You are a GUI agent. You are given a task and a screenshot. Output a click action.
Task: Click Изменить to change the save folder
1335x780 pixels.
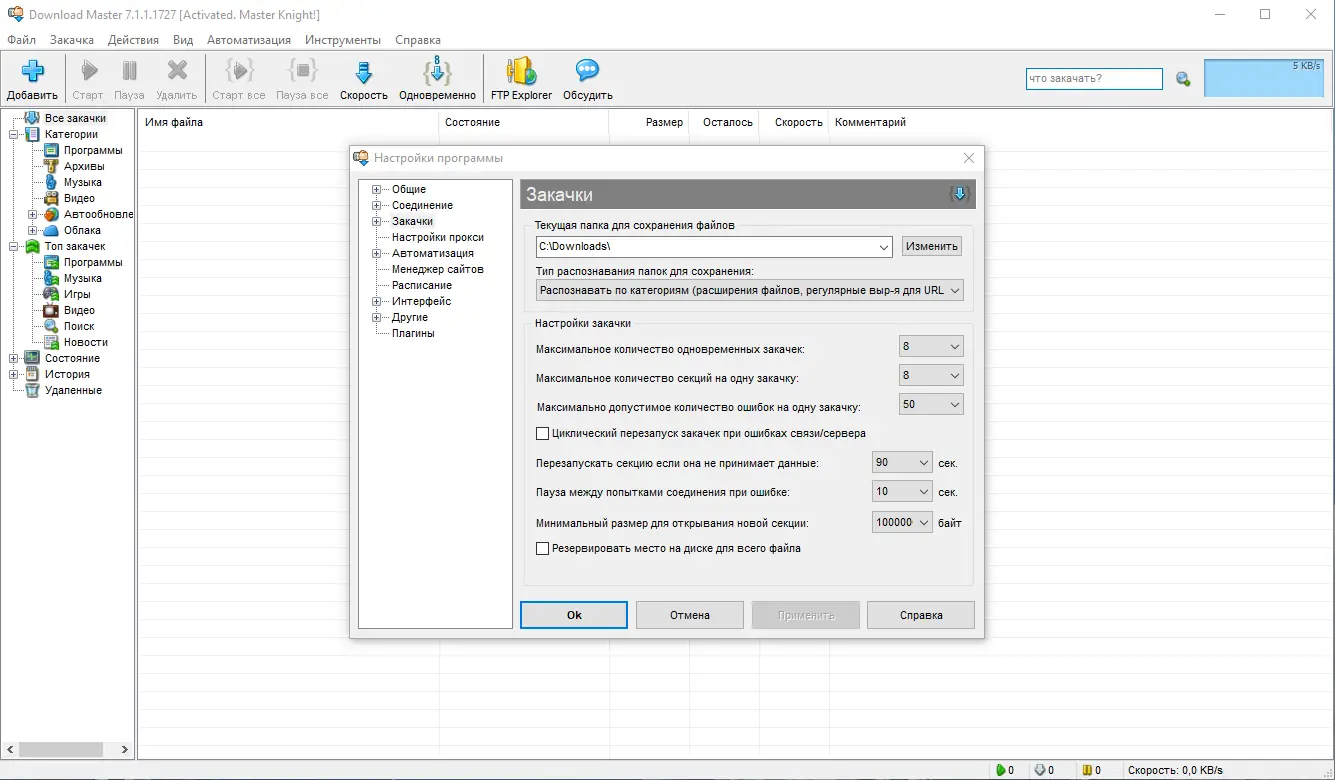click(932, 246)
